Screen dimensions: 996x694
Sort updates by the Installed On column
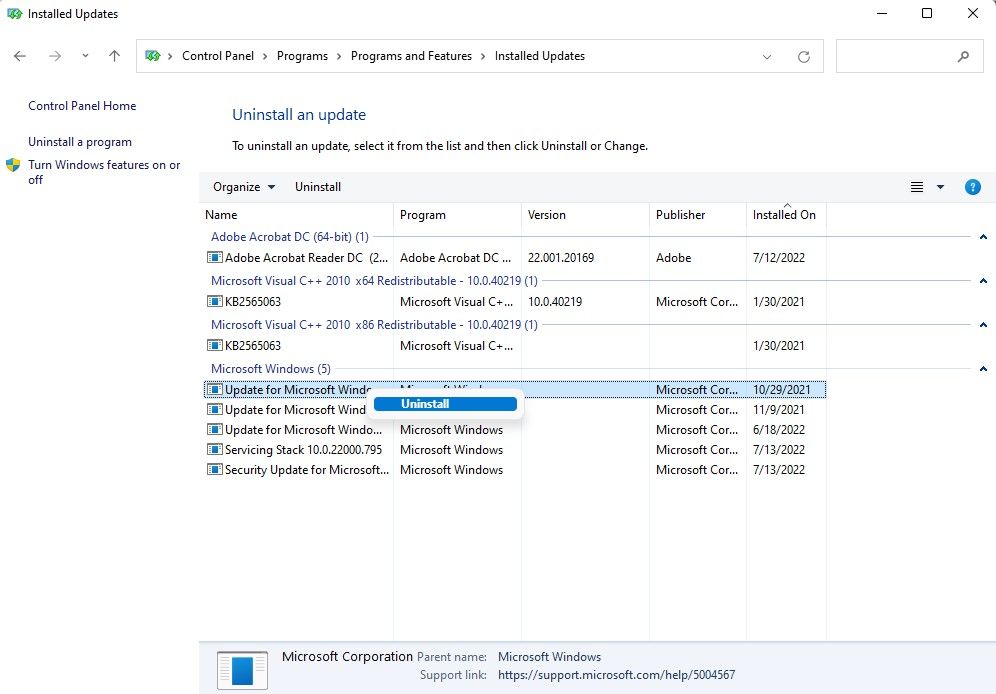(785, 215)
